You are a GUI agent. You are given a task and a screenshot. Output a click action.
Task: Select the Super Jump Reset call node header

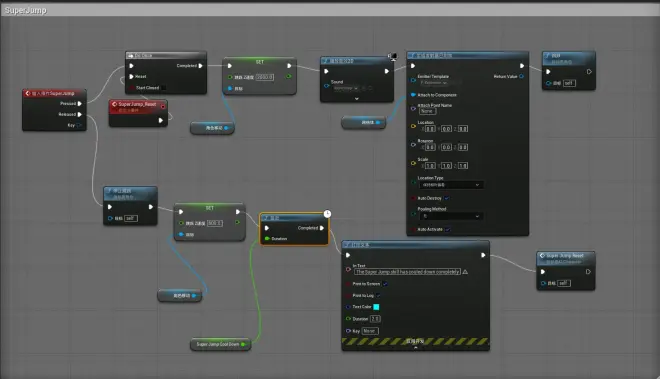pyautogui.click(x=566, y=258)
